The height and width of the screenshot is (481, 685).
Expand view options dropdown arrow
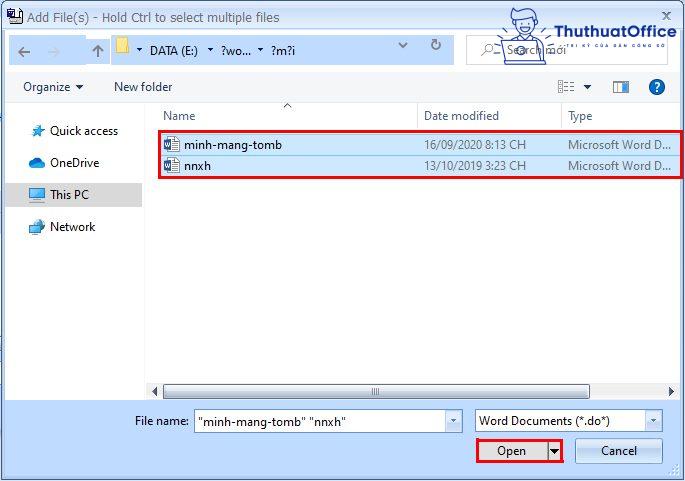[x=588, y=87]
